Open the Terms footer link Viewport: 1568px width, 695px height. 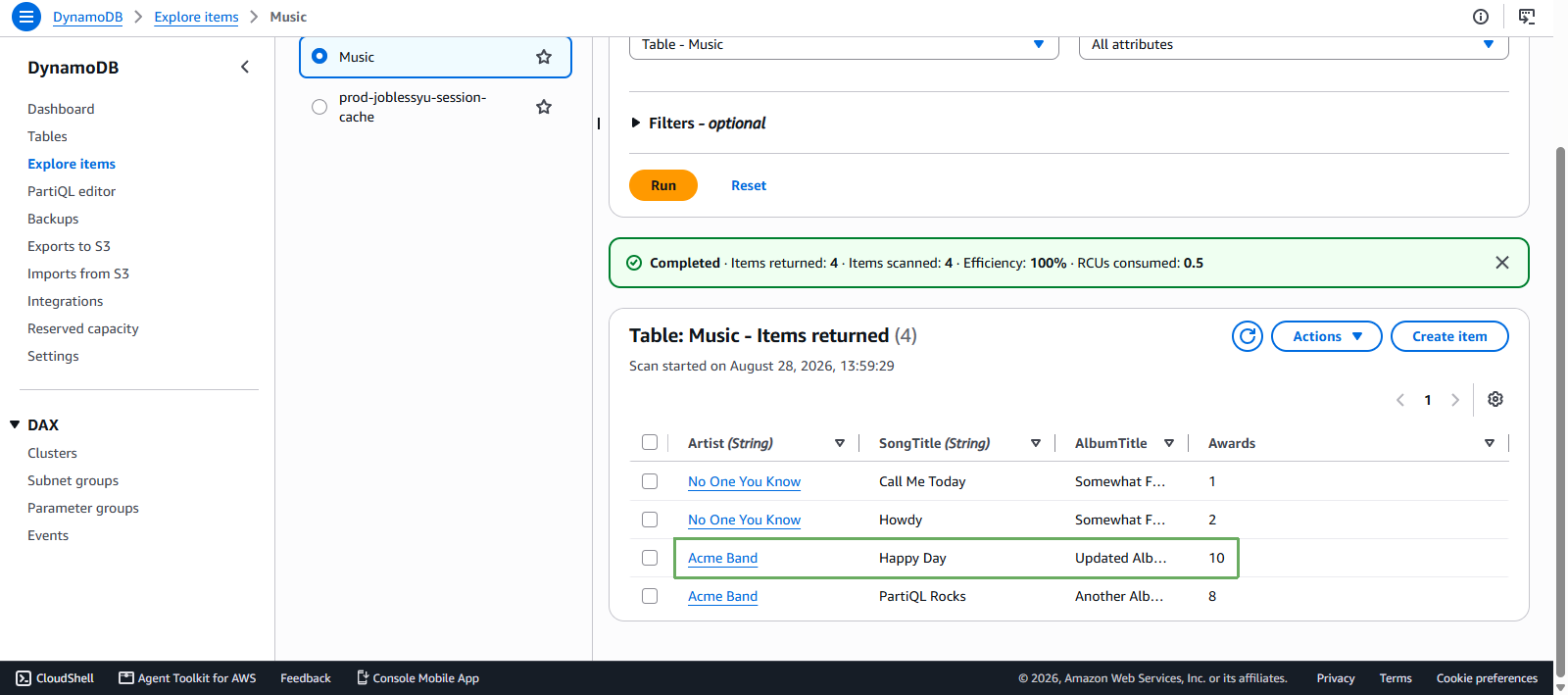[1396, 678]
